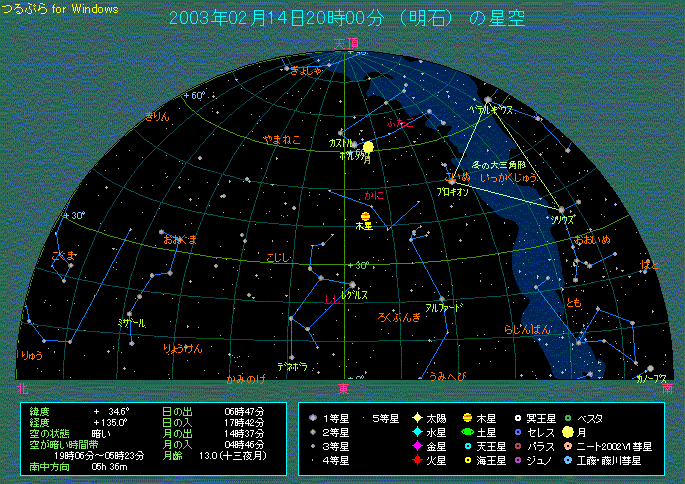Viewport: 685px width, 484px height.
Task: Click the yellow Moon disc near Pollux
Action: click(369, 147)
